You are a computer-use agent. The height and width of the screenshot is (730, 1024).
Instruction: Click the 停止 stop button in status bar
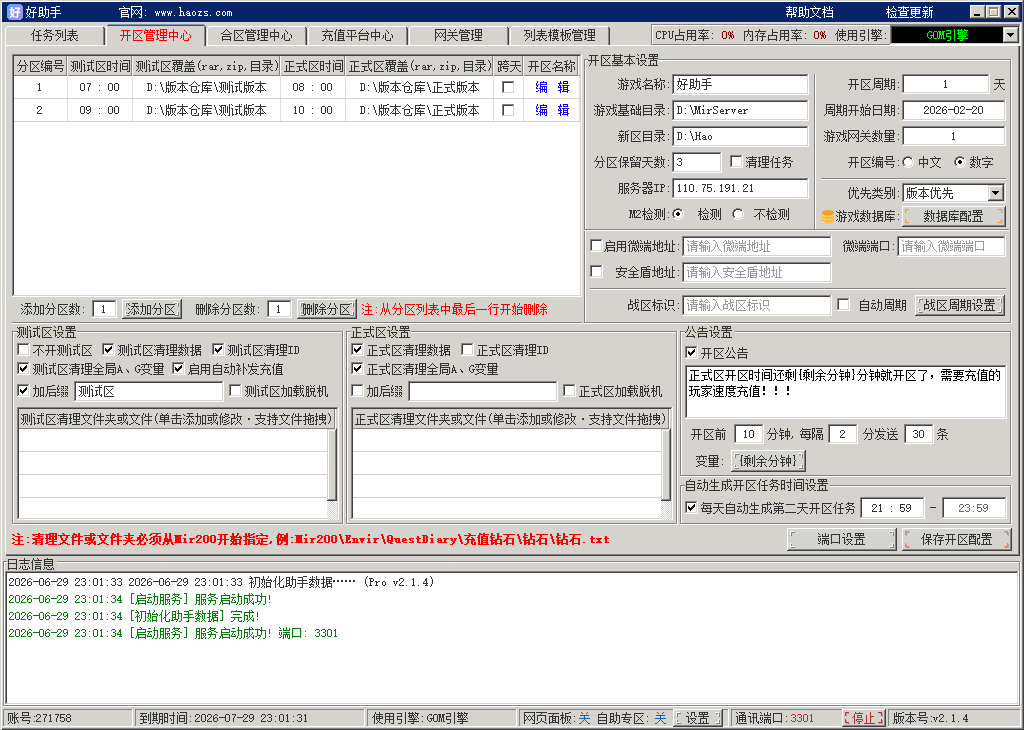click(x=863, y=718)
